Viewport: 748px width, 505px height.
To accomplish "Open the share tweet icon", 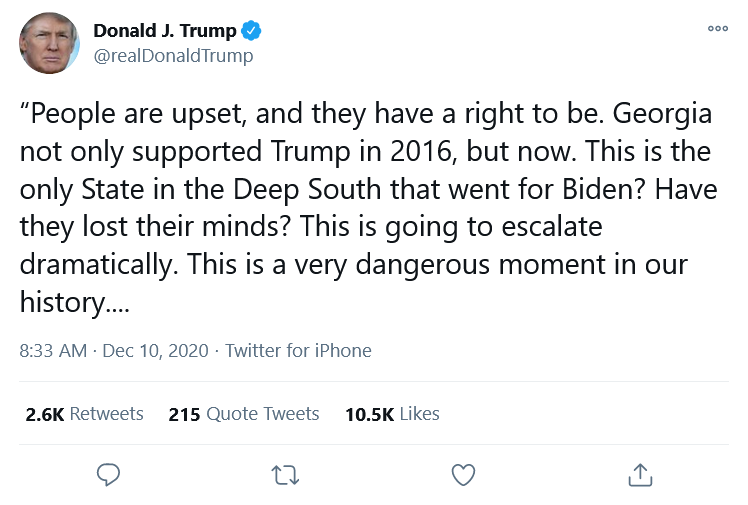I will (640, 475).
